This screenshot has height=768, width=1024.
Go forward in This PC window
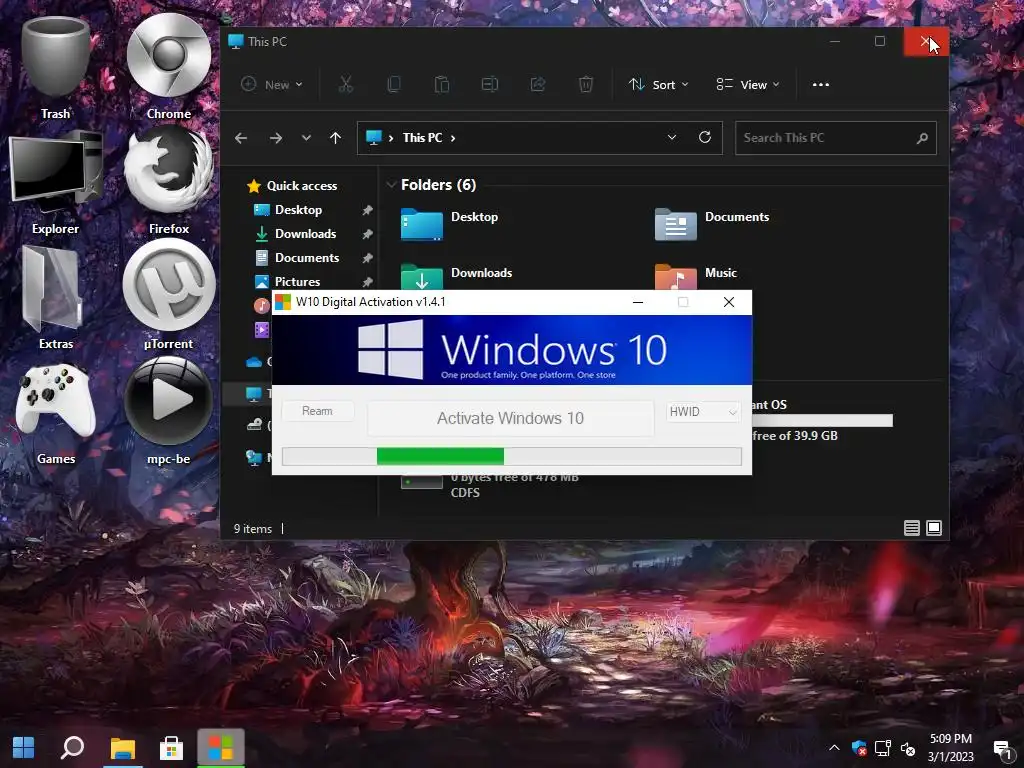[276, 138]
